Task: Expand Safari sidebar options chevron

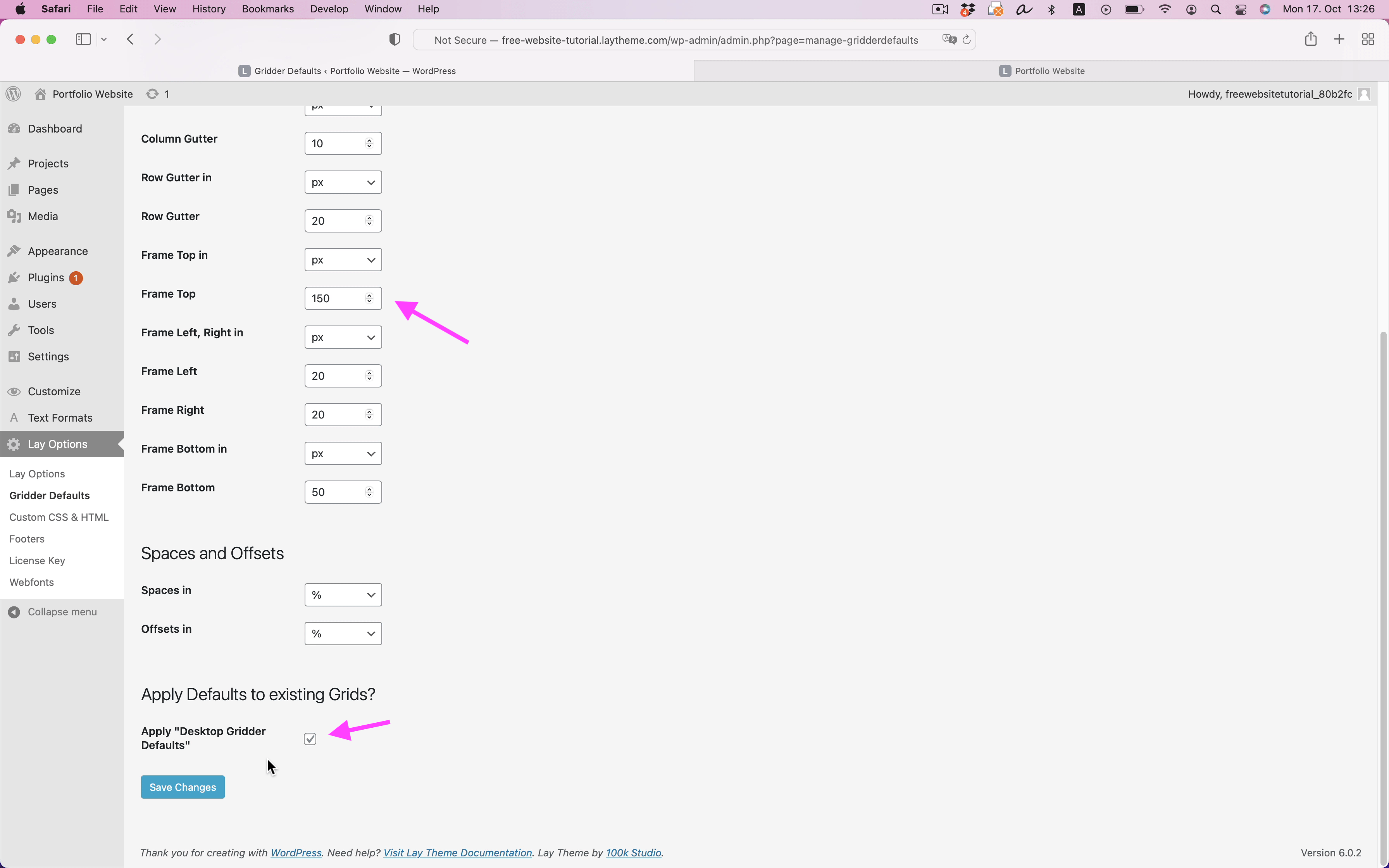Action: tap(104, 39)
